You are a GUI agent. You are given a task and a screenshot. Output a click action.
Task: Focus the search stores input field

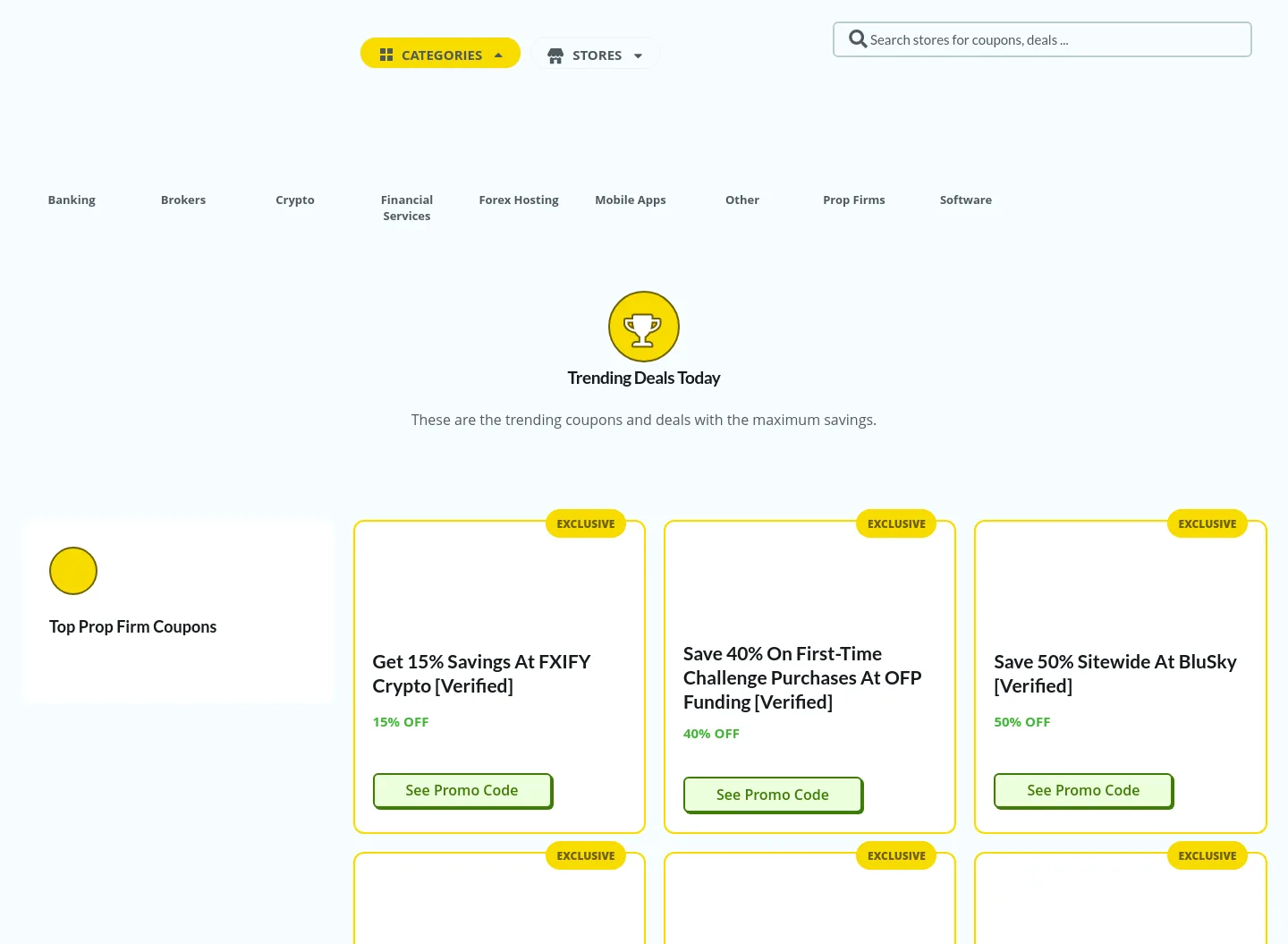1042,39
